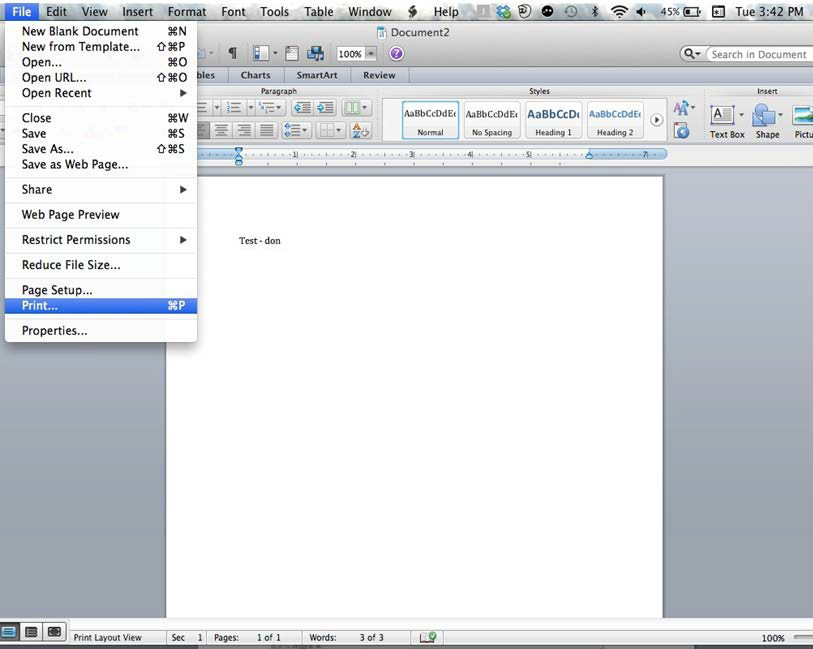Click the numbered list icon
Image resolution: width=813 pixels, height=649 pixels.
tap(234, 108)
